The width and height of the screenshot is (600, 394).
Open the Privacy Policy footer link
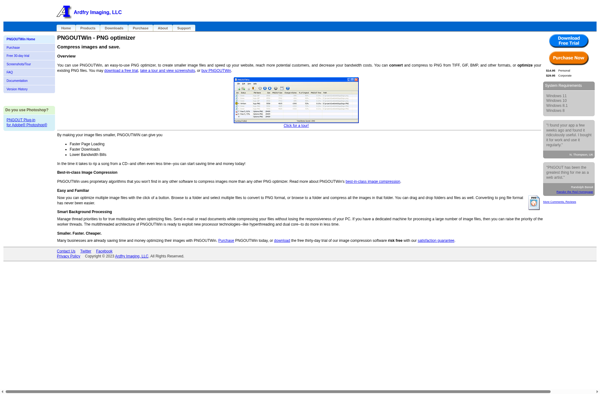click(x=68, y=256)
